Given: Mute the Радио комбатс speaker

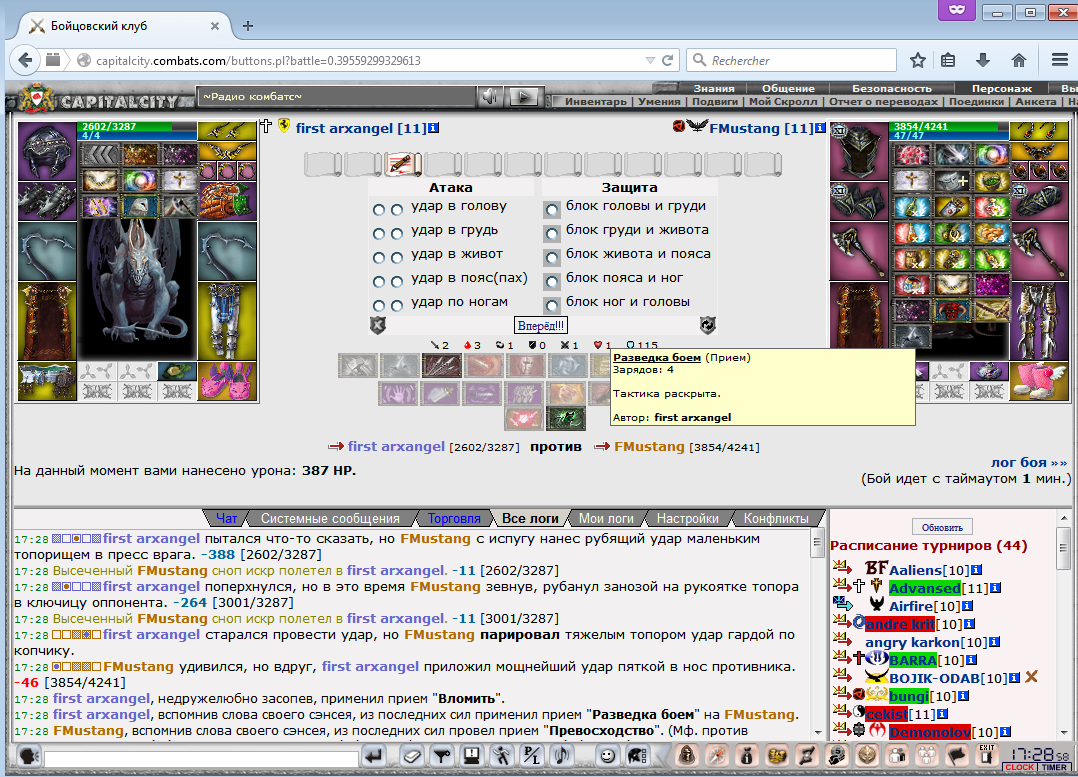Looking at the screenshot, I should (x=490, y=97).
